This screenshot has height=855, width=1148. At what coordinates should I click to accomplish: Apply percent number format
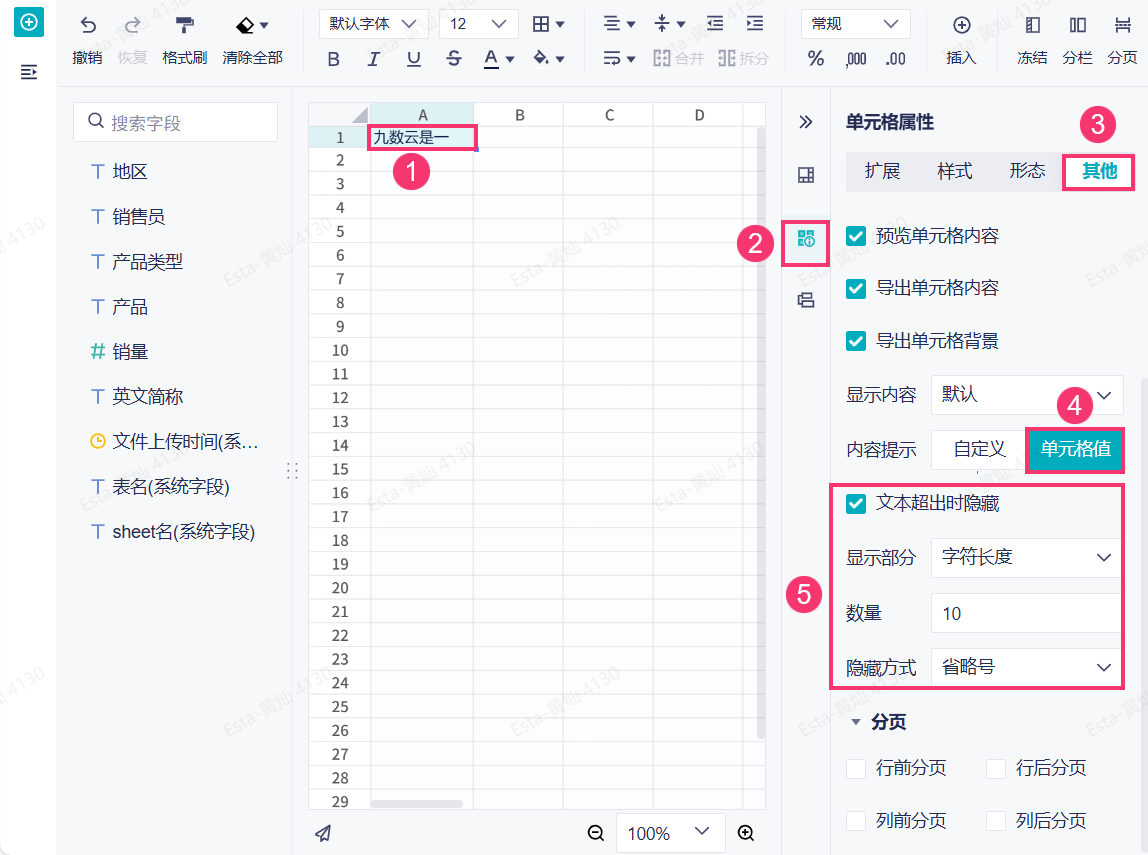pos(816,59)
